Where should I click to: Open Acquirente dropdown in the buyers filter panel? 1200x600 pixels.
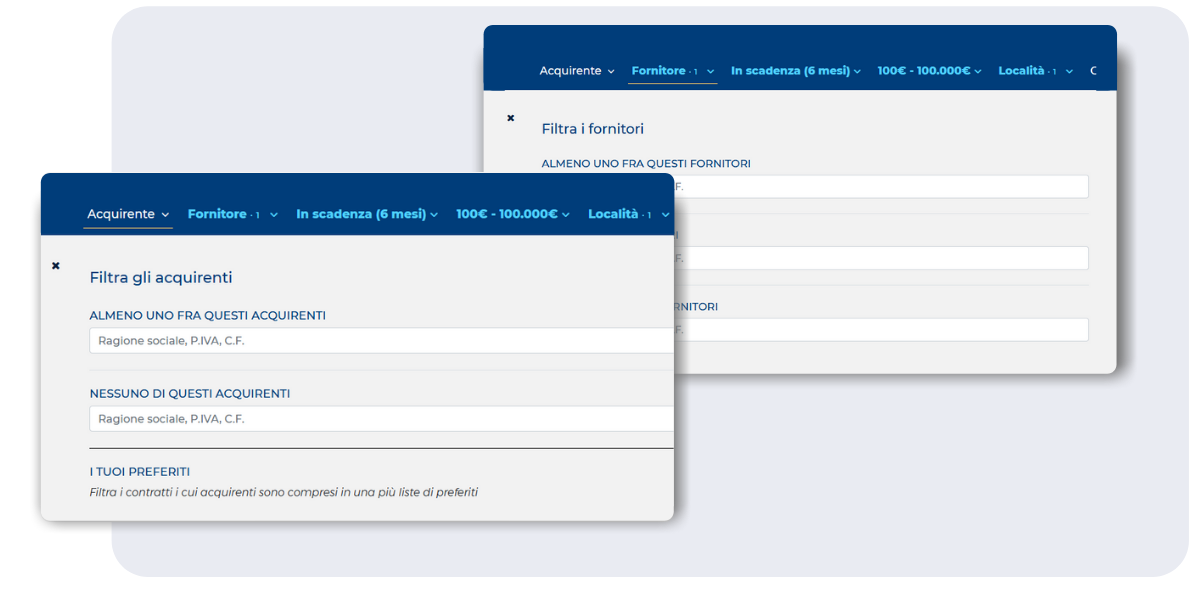[x=121, y=214]
